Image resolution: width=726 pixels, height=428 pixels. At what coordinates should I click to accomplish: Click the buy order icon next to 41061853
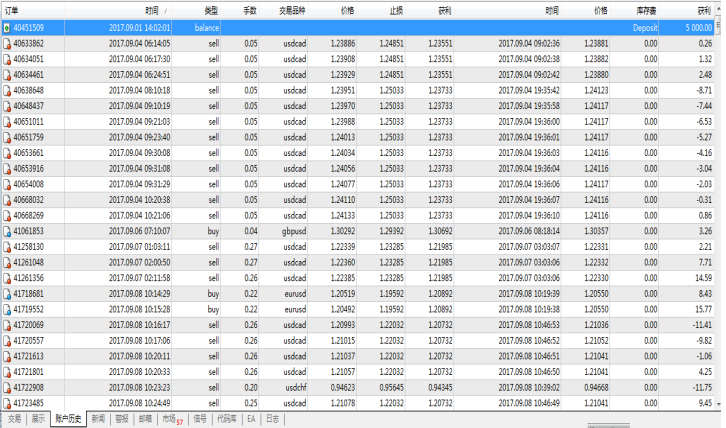[7, 231]
